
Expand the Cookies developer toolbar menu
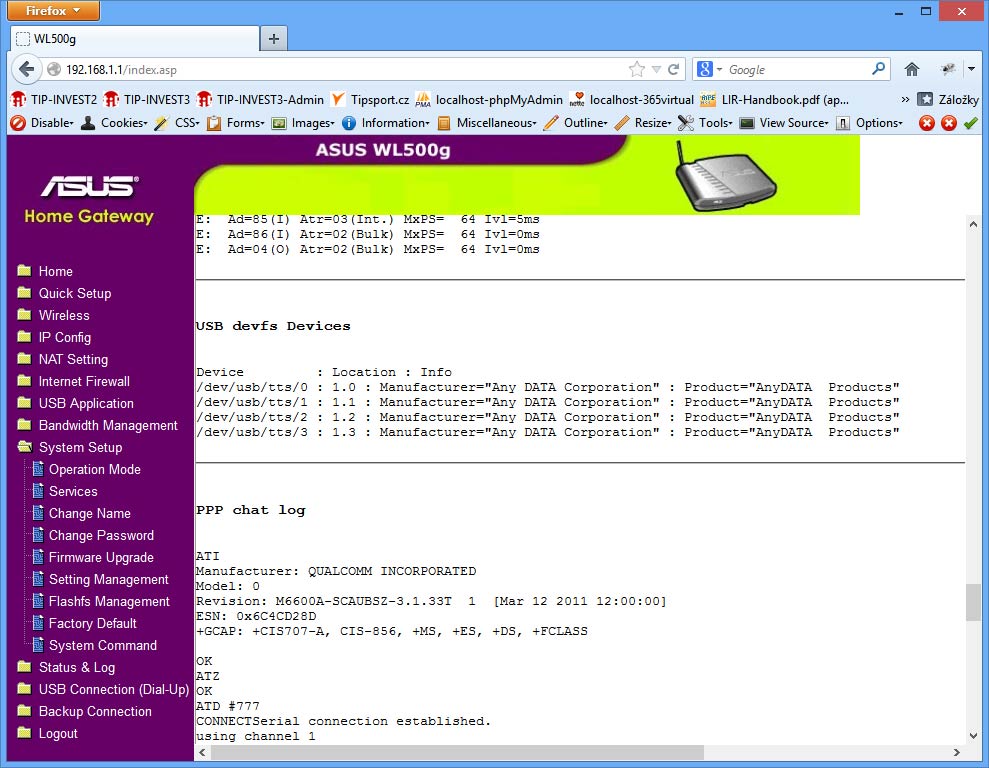tap(123, 123)
